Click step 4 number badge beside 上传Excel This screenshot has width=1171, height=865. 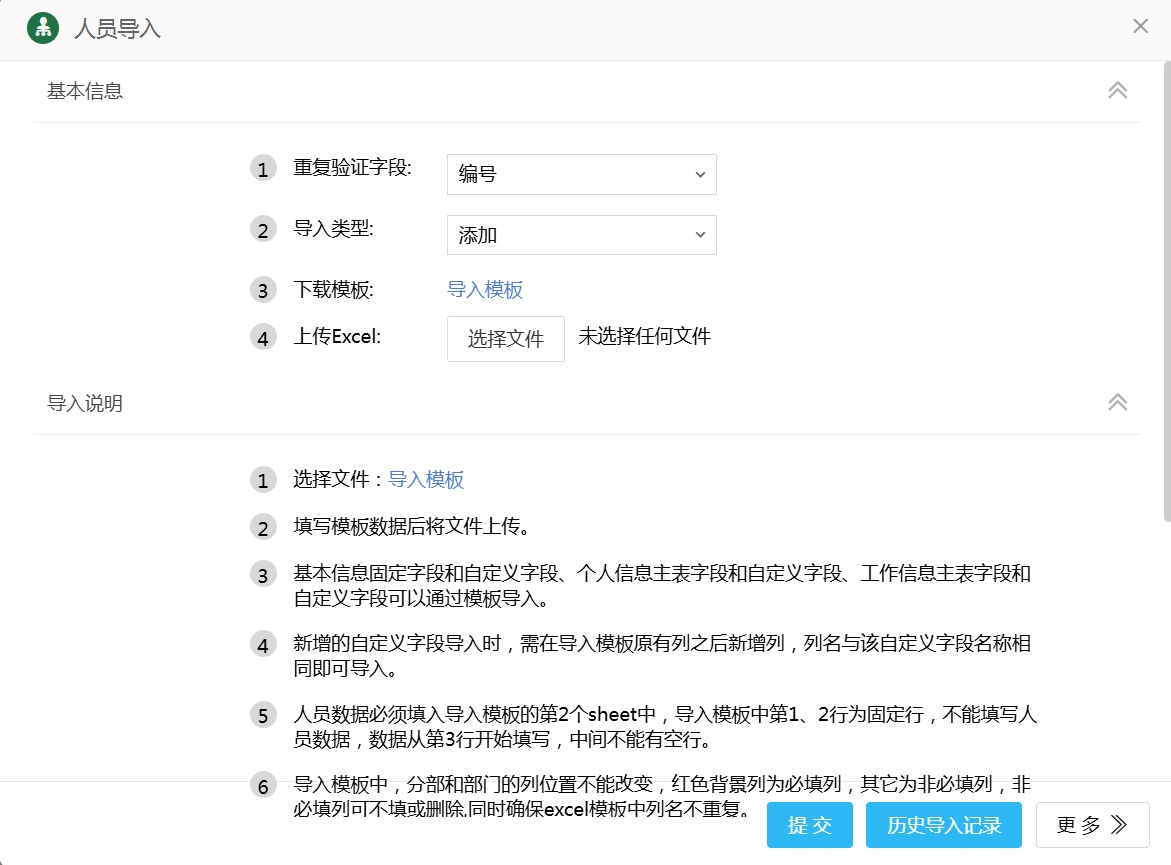point(263,338)
